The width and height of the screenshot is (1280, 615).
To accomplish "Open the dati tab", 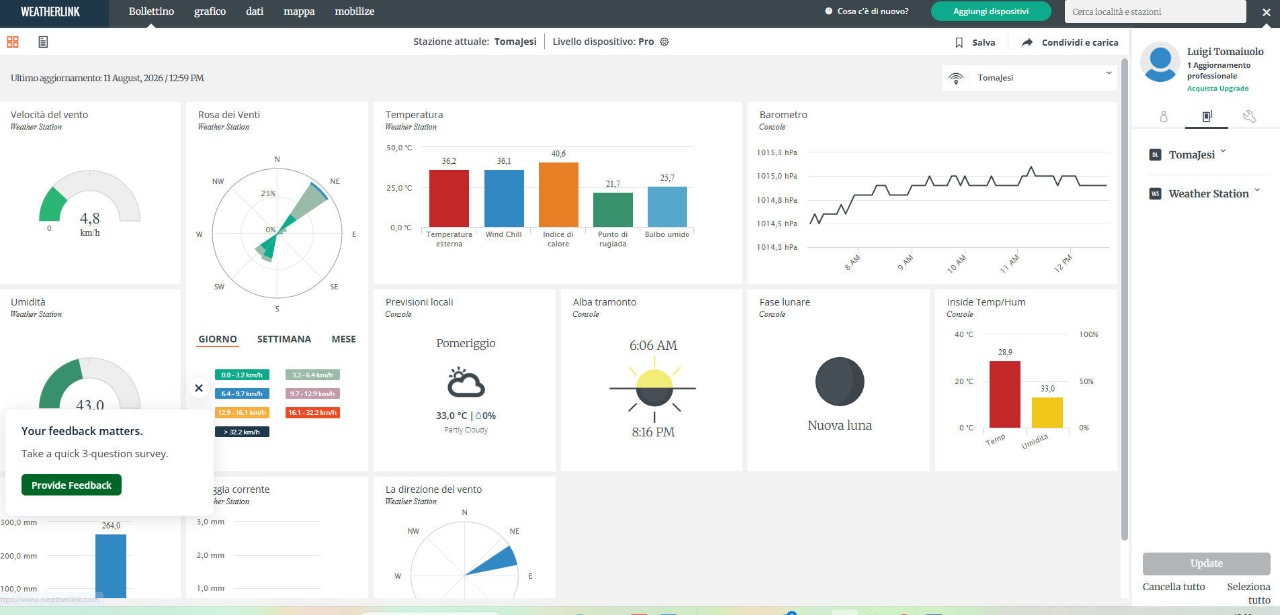I will [255, 12].
